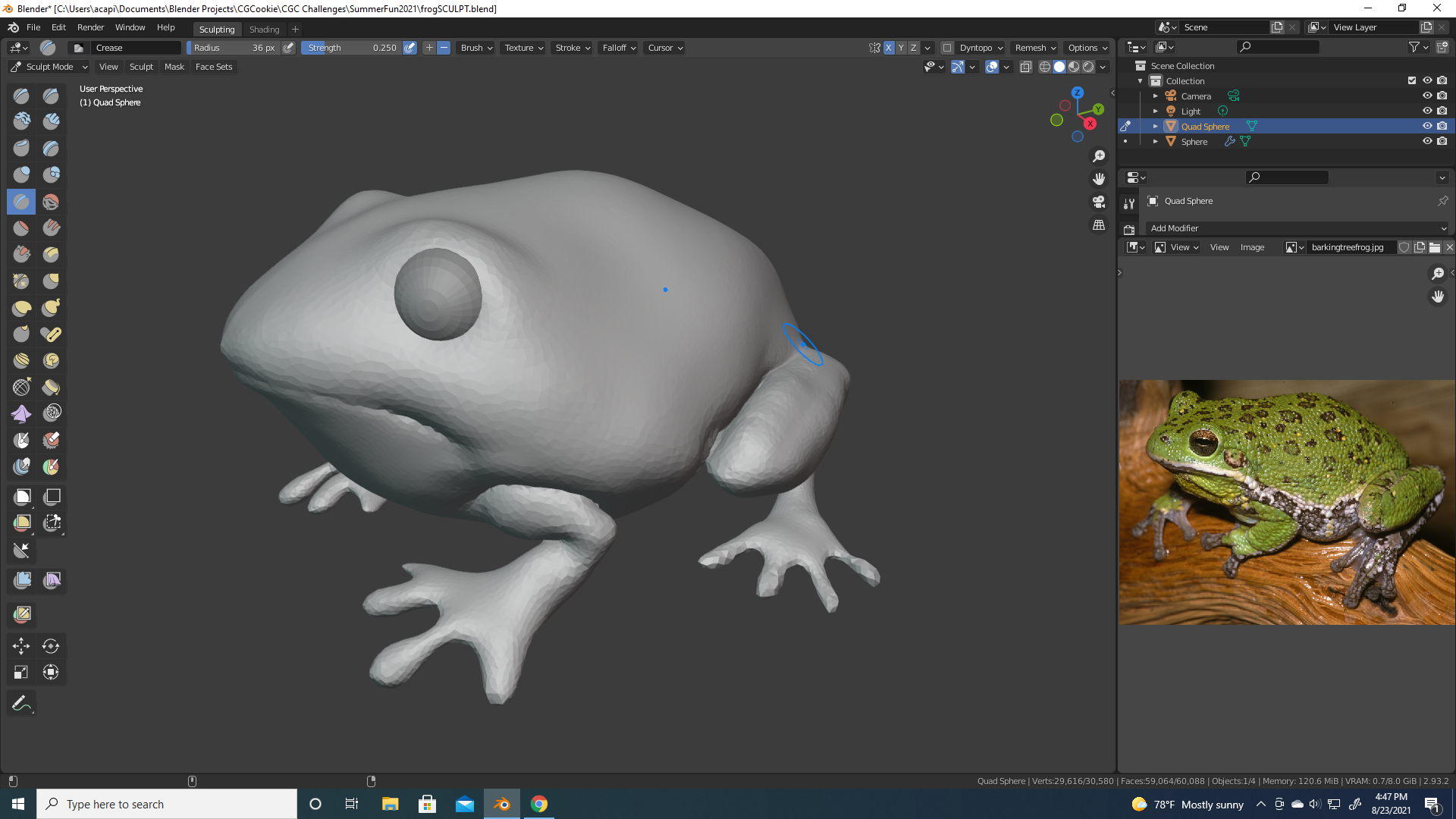Activate the Annotate pencil tool

21,703
